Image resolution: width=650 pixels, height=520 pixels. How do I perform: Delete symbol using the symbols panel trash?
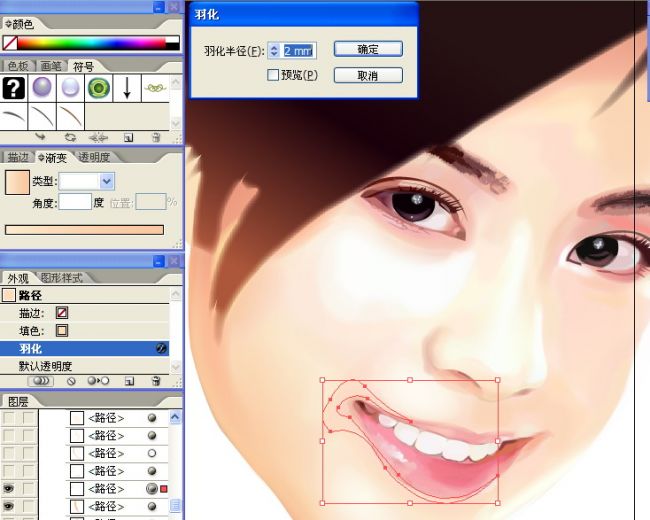[x=156, y=137]
